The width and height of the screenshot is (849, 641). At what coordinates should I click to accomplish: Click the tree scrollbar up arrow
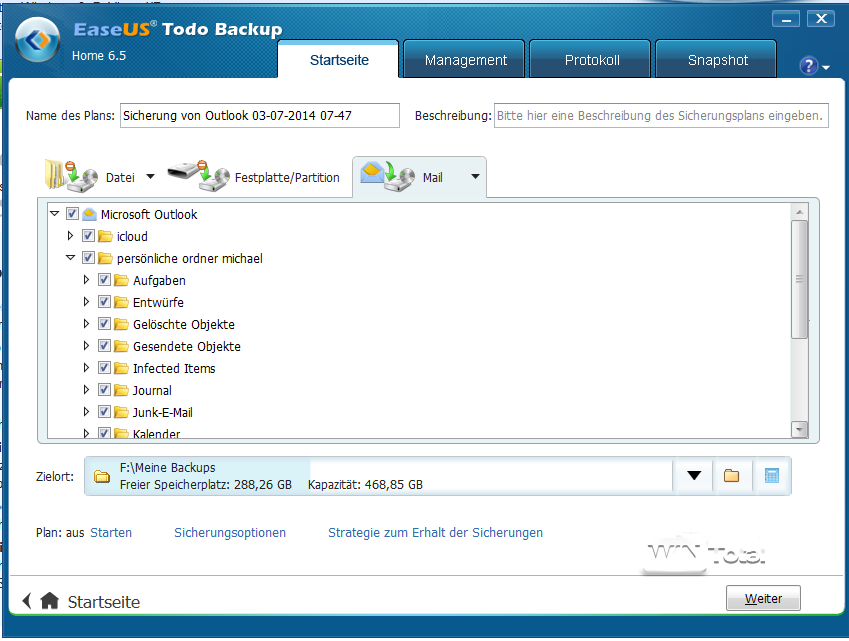(799, 212)
